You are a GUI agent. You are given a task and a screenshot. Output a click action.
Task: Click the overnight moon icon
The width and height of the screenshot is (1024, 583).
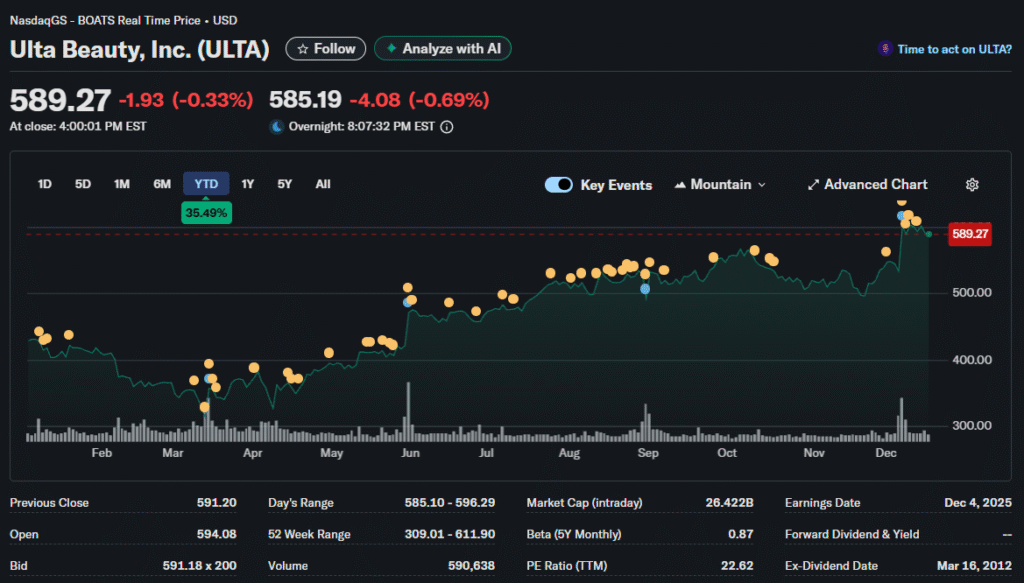(x=276, y=127)
